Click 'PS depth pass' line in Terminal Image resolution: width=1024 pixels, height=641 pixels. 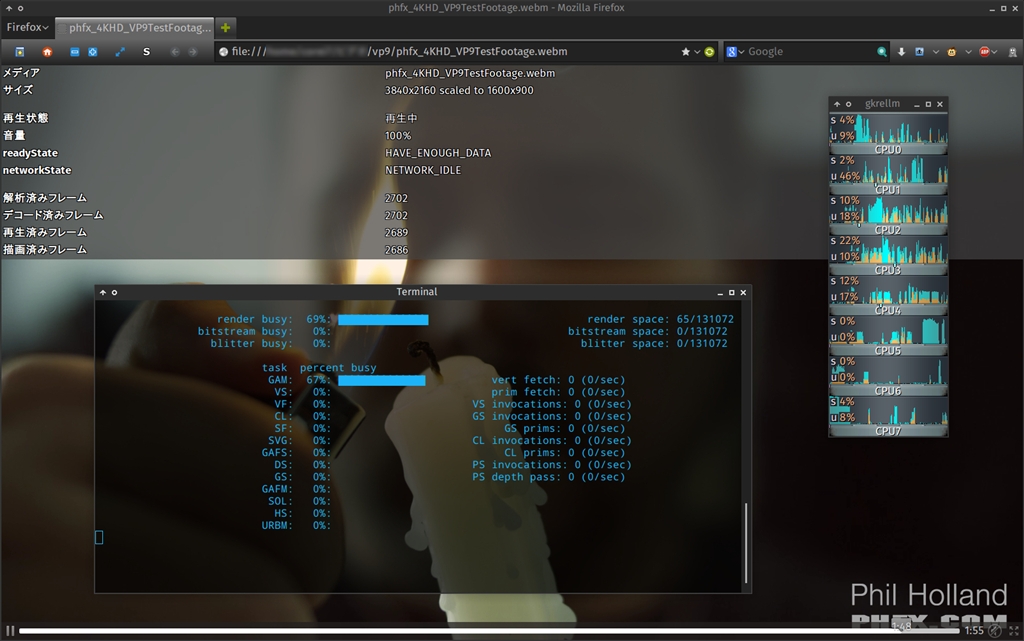coord(549,477)
